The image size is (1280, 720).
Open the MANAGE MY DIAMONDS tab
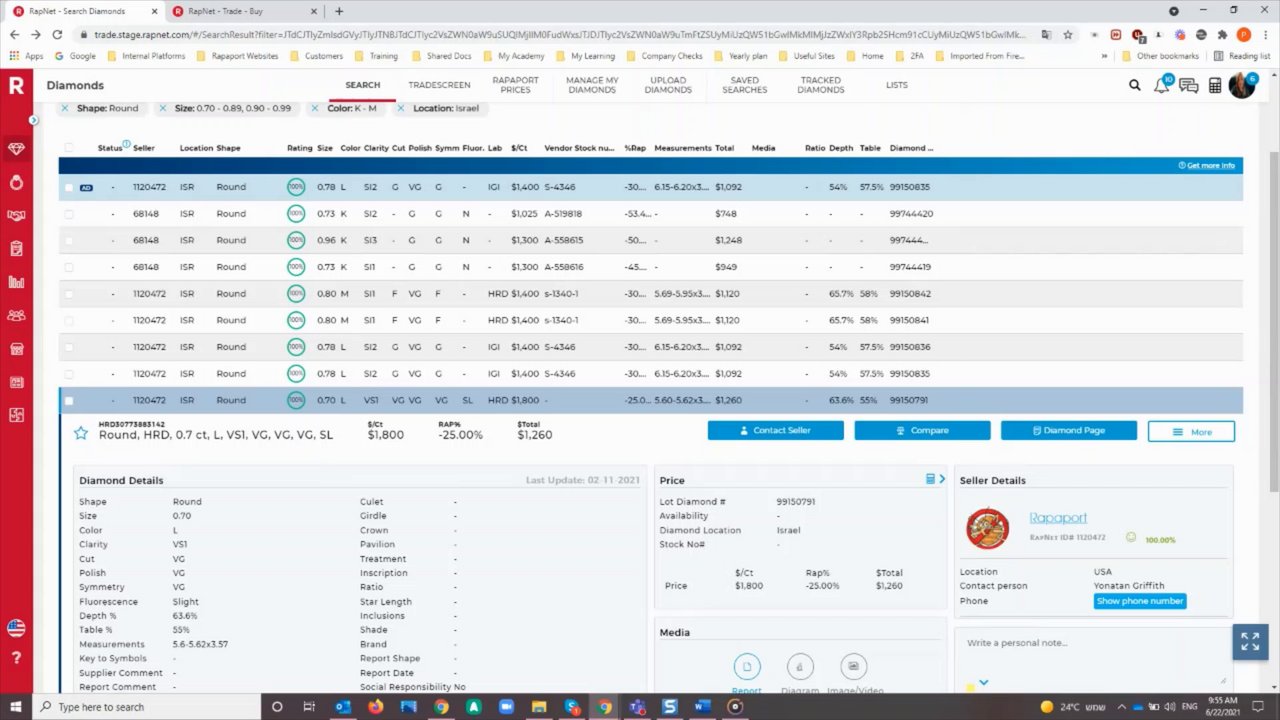coord(592,85)
